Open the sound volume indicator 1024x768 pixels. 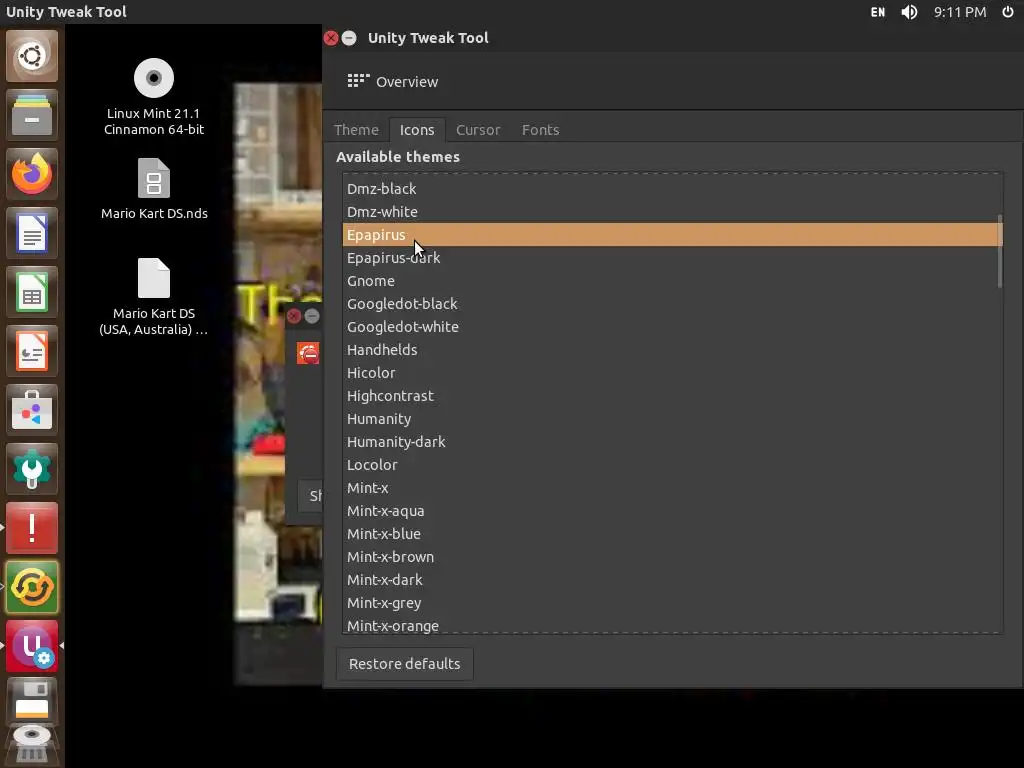coord(909,12)
